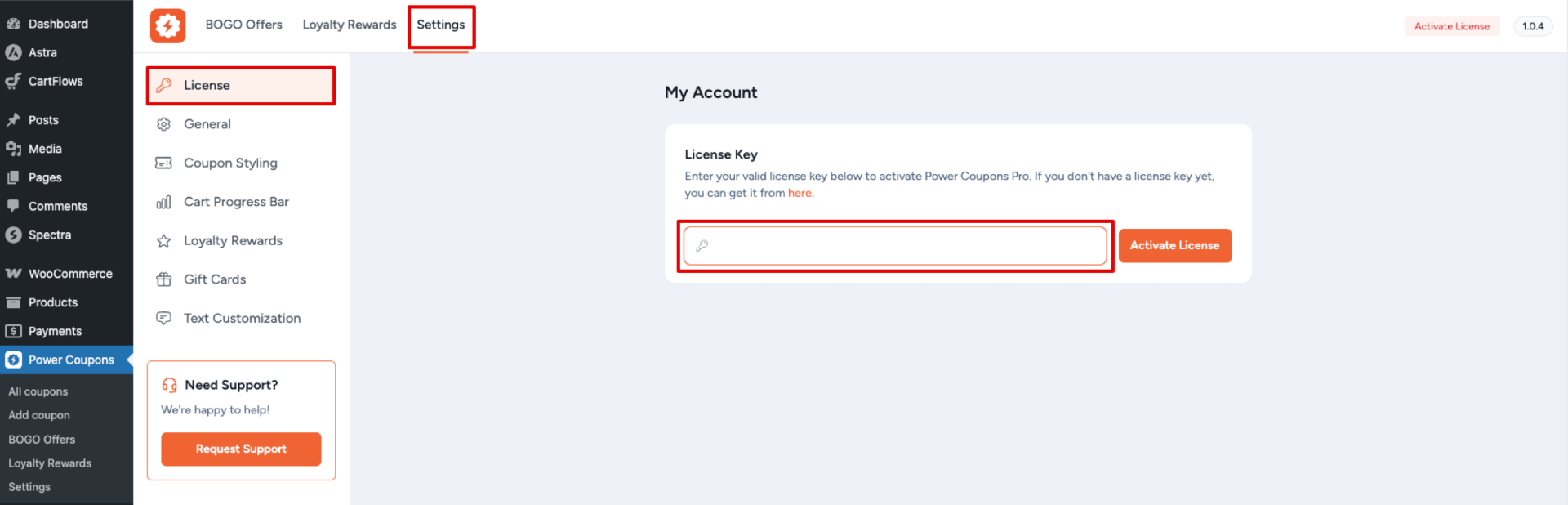Screen dimensions: 1568x505
Task: Click the 1.0.4 version badge
Action: pos(1533,26)
